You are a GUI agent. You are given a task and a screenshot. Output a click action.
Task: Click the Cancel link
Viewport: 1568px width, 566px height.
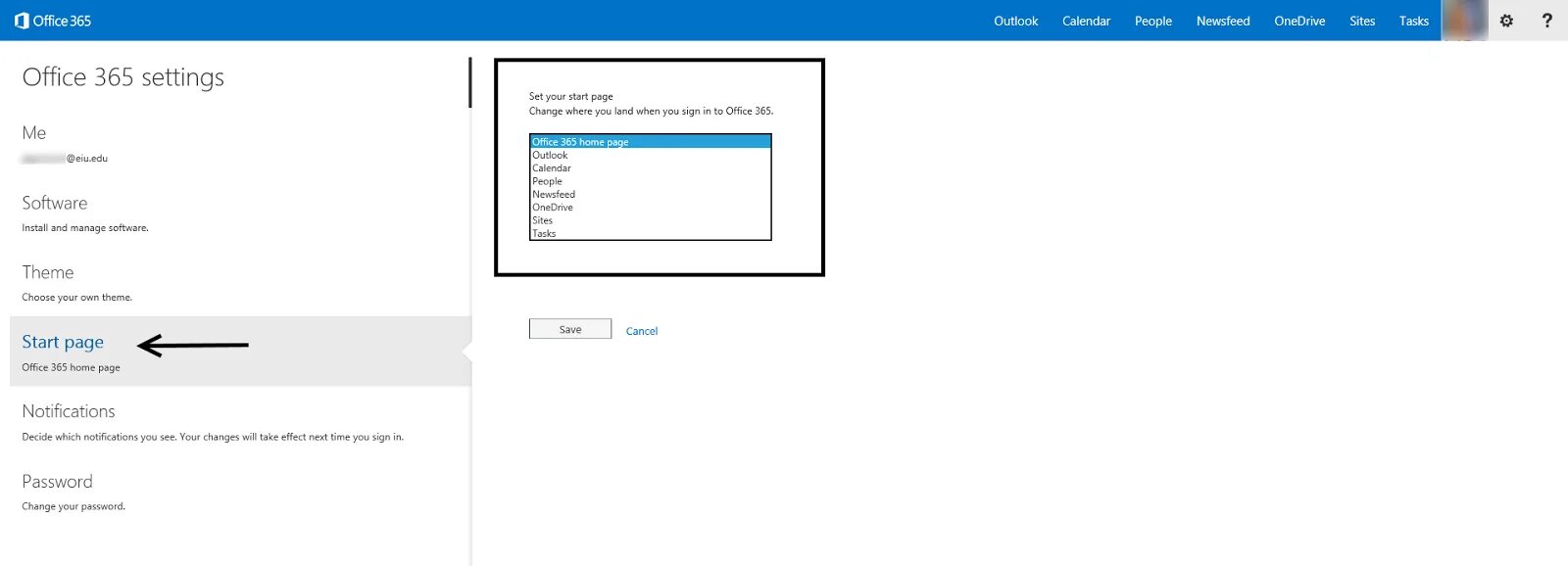point(642,331)
